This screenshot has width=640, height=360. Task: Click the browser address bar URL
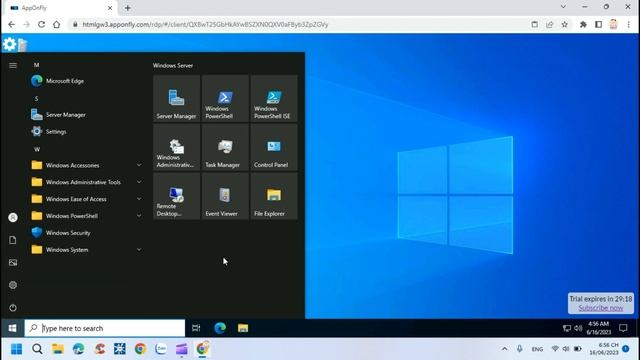[x=205, y=24]
